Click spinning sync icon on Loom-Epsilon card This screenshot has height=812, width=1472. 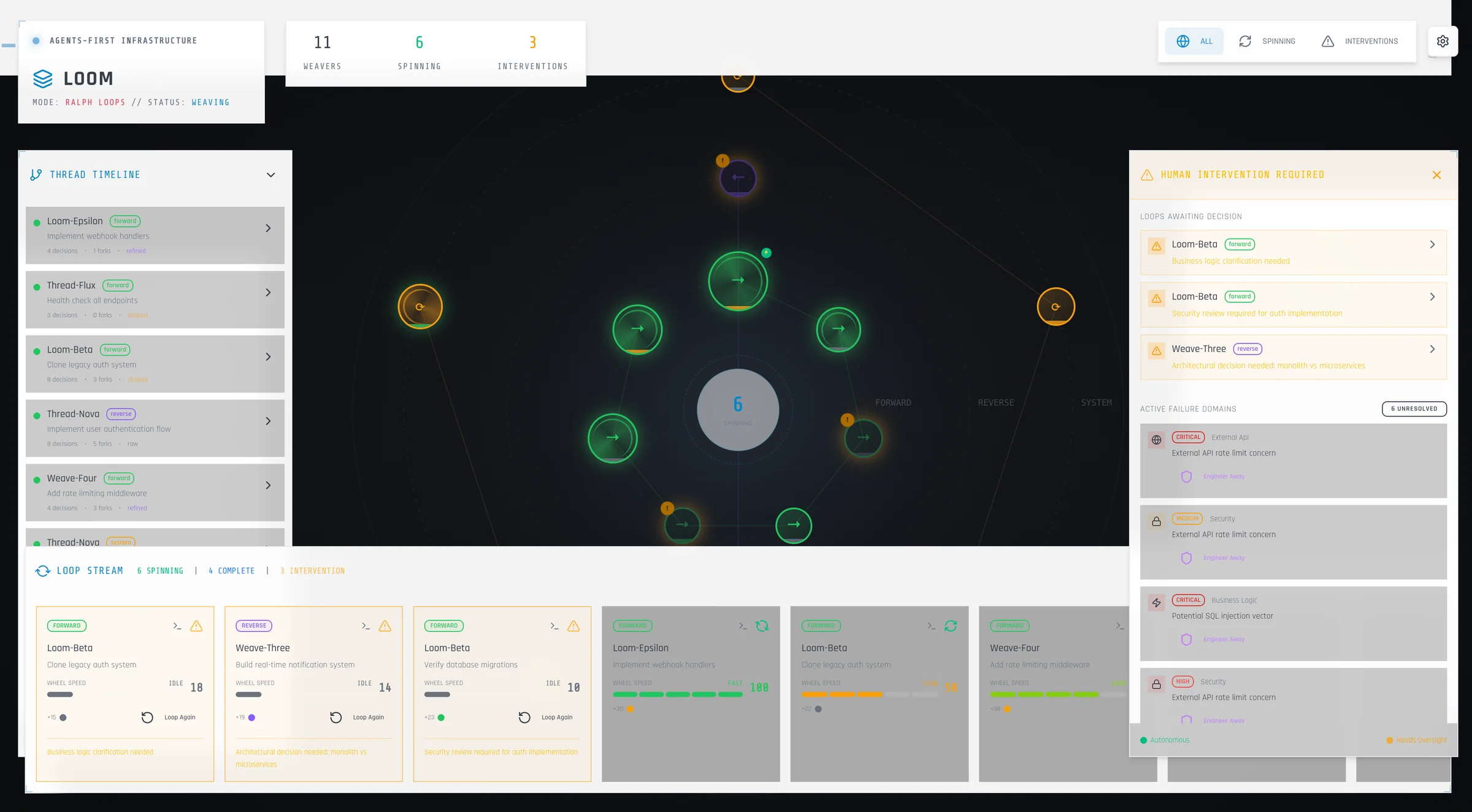point(762,626)
